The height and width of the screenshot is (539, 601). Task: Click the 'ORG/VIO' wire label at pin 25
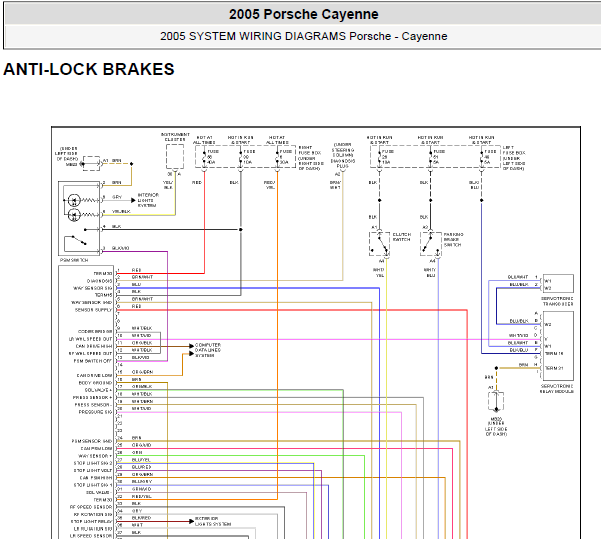point(141,445)
